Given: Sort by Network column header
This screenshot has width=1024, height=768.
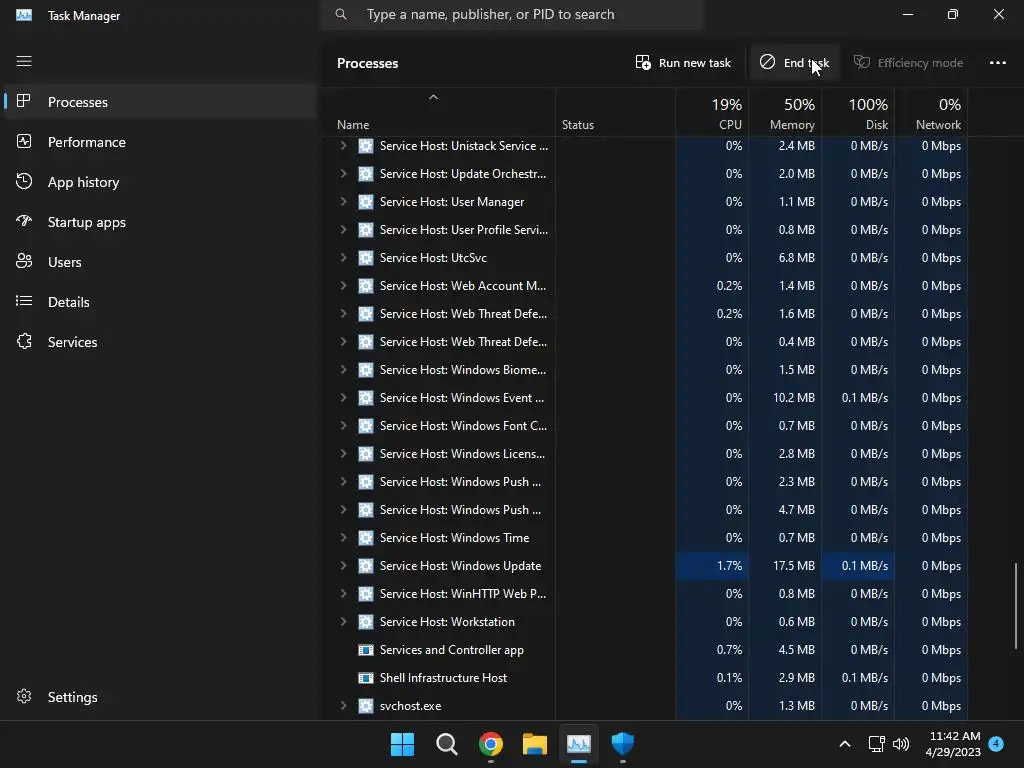Looking at the screenshot, I should pyautogui.click(x=931, y=113).
